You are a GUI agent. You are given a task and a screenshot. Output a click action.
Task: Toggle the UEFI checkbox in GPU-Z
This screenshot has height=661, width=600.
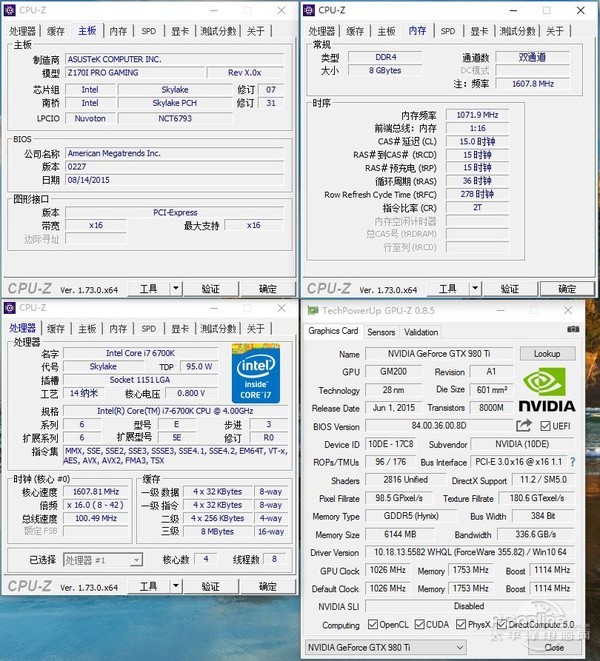pyautogui.click(x=545, y=426)
